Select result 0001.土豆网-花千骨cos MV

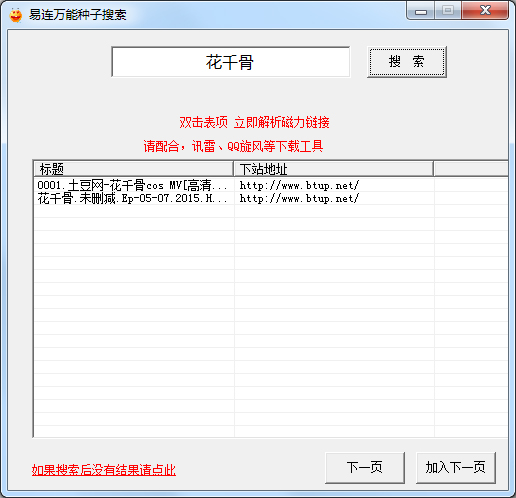pos(132,185)
